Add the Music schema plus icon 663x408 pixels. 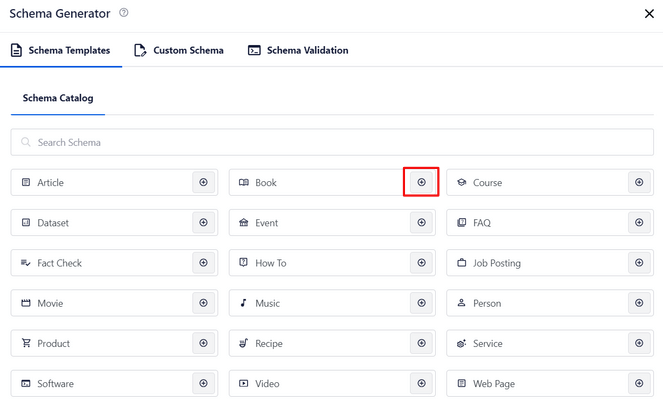click(421, 303)
